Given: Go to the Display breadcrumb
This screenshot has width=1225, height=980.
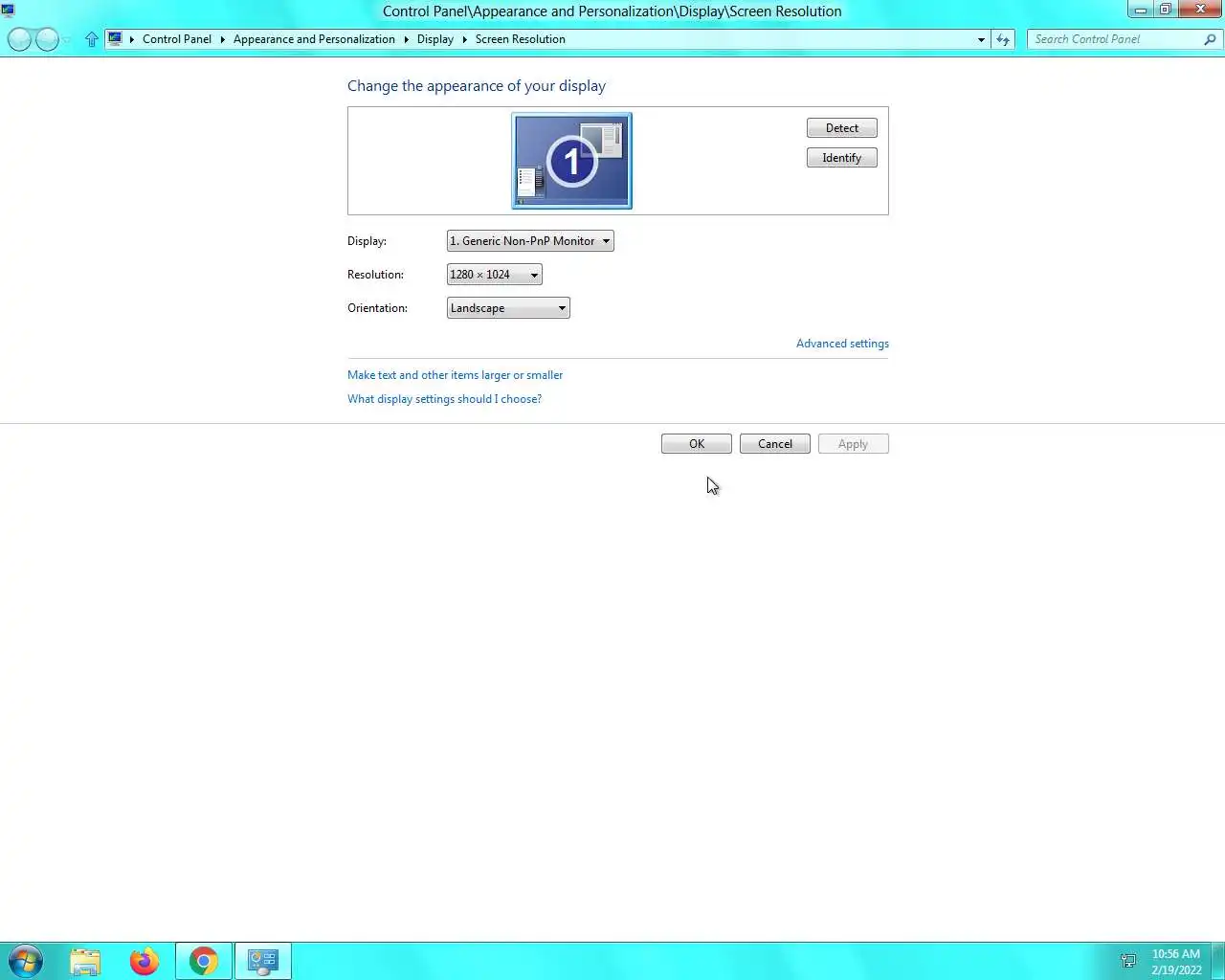Looking at the screenshot, I should 435,39.
